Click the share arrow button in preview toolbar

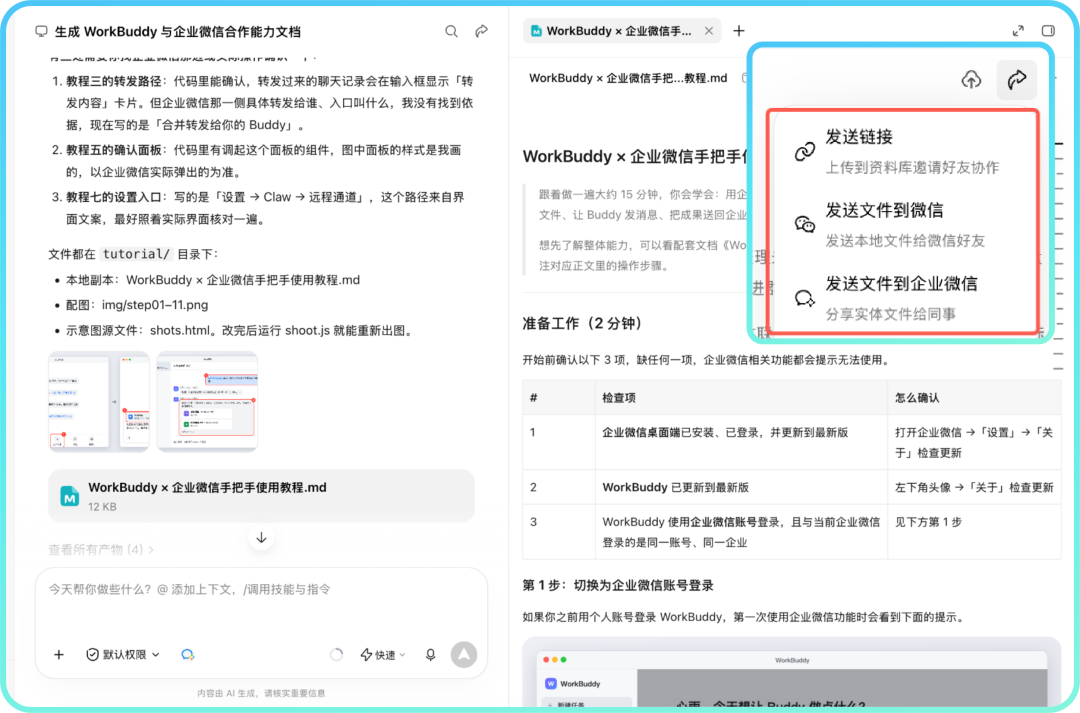[1017, 80]
